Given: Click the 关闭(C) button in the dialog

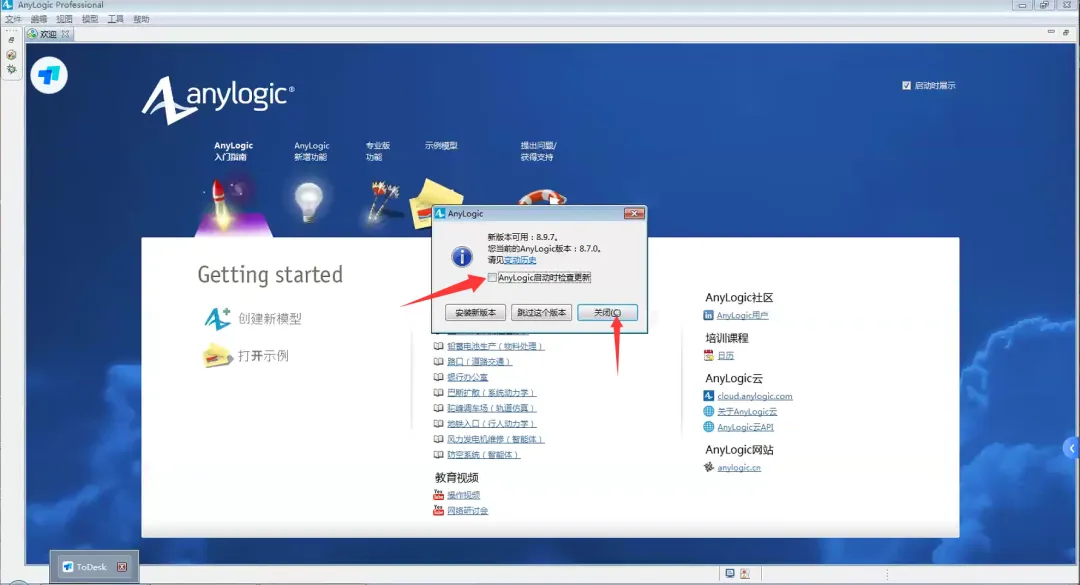Looking at the screenshot, I should [608, 312].
